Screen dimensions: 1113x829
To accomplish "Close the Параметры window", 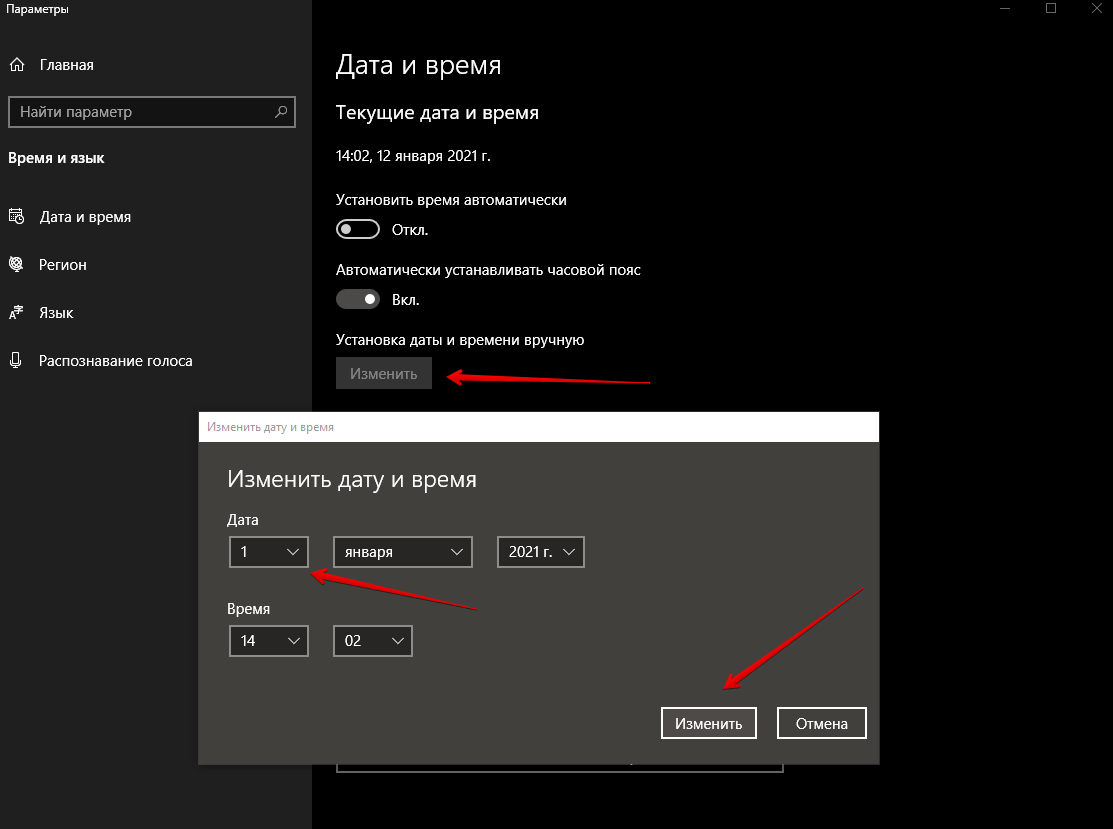I will [x=1096, y=9].
